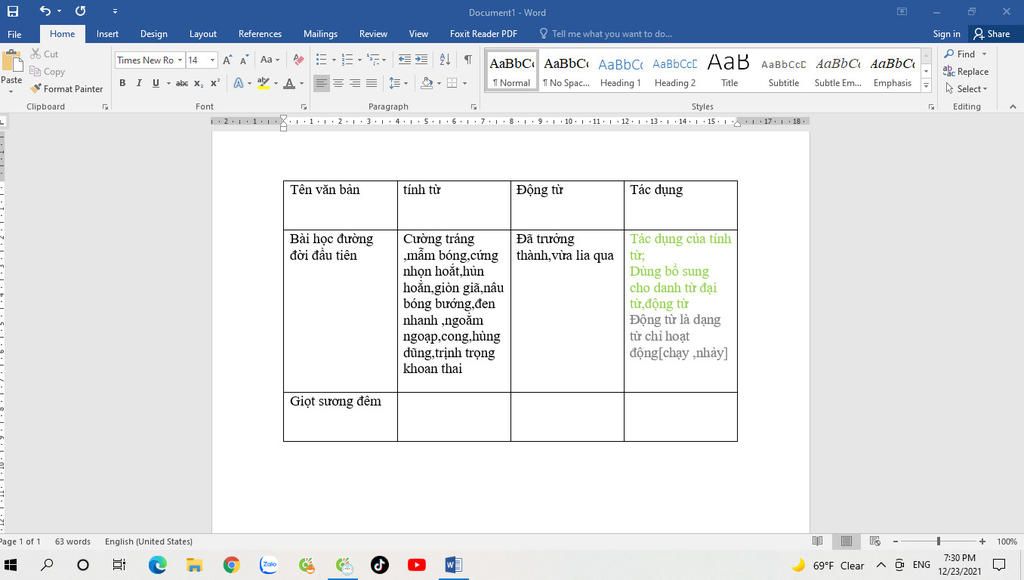Open the Text Effects icon
Viewport: 1024px width, 580px height.
click(x=238, y=83)
